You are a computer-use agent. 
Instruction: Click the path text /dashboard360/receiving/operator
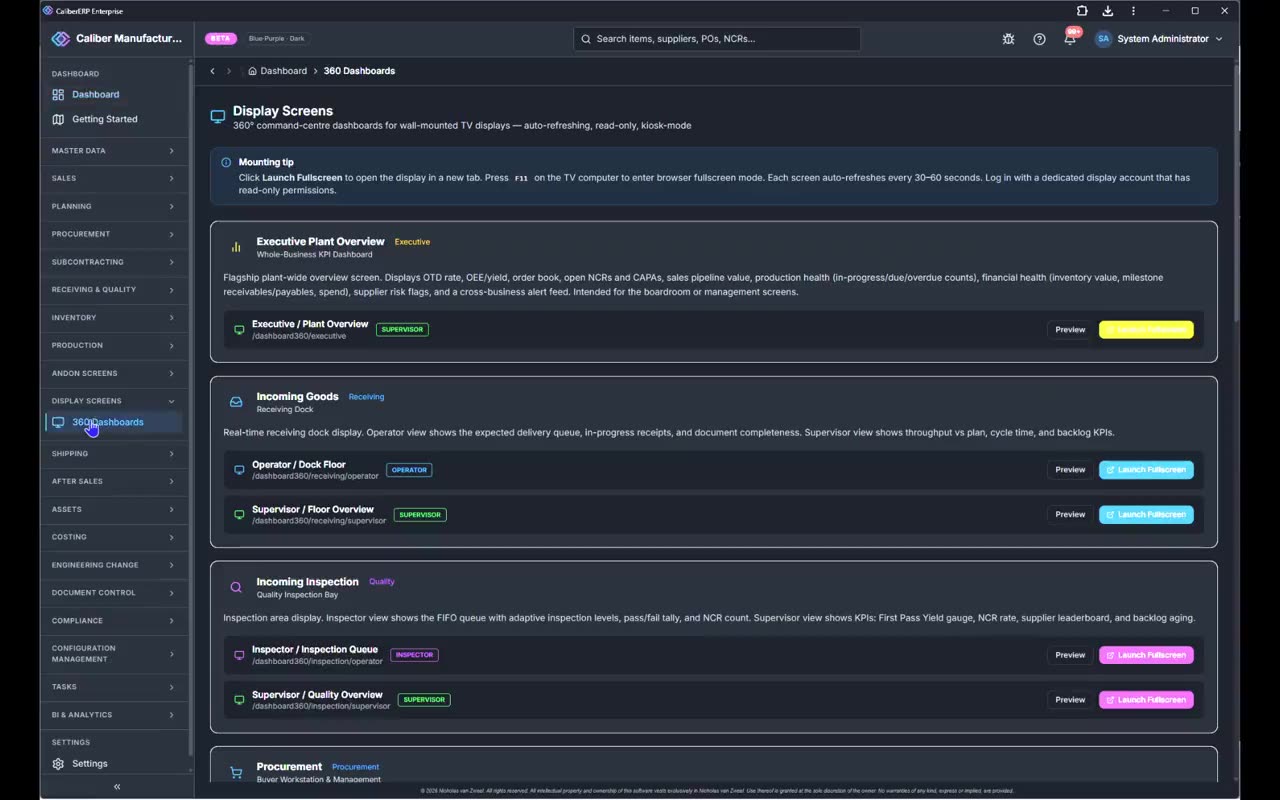(x=315, y=476)
